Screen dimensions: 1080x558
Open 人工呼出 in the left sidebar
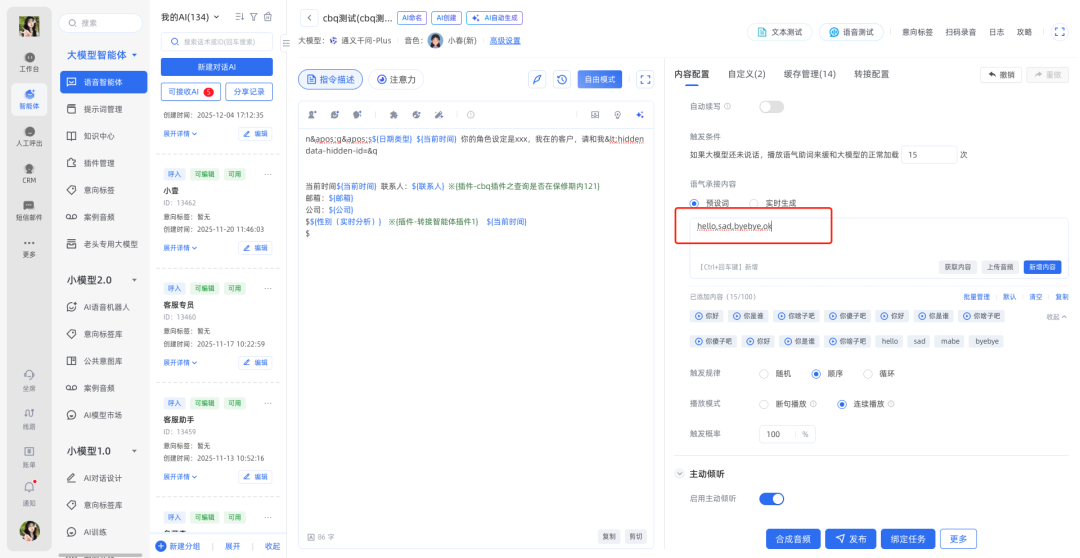click(30, 135)
